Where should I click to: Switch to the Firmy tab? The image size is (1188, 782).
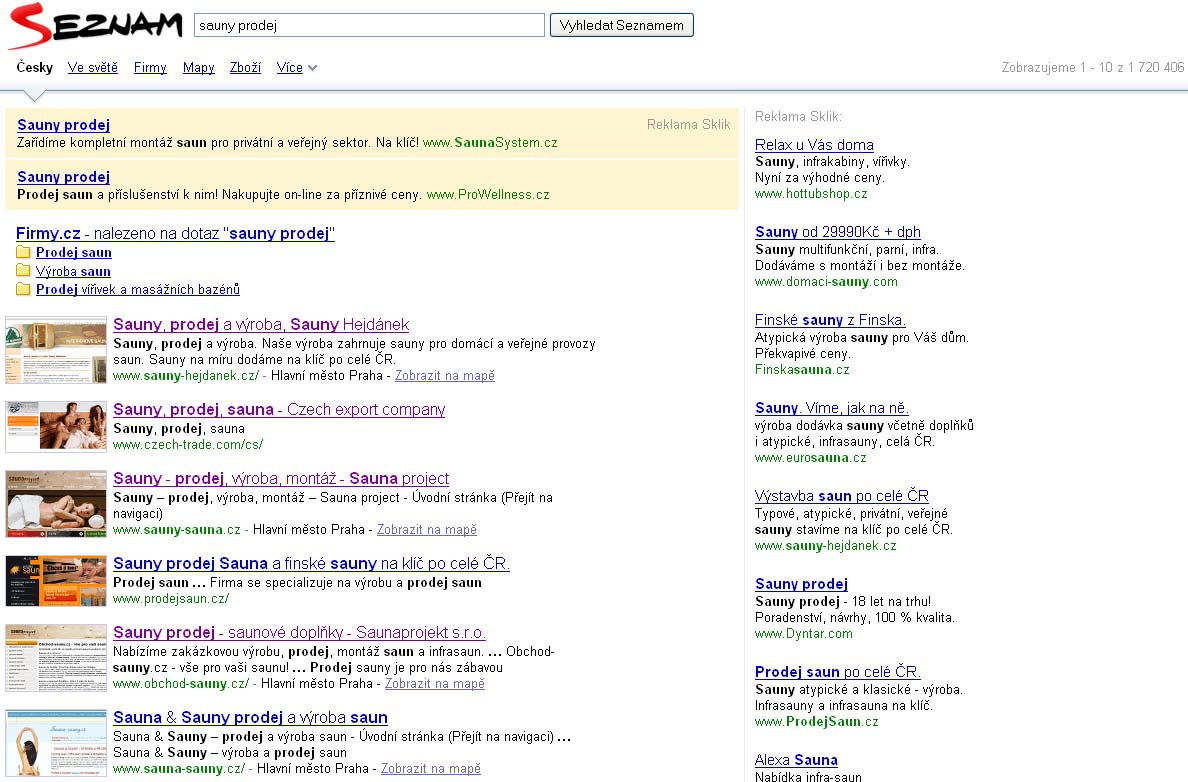coord(150,67)
